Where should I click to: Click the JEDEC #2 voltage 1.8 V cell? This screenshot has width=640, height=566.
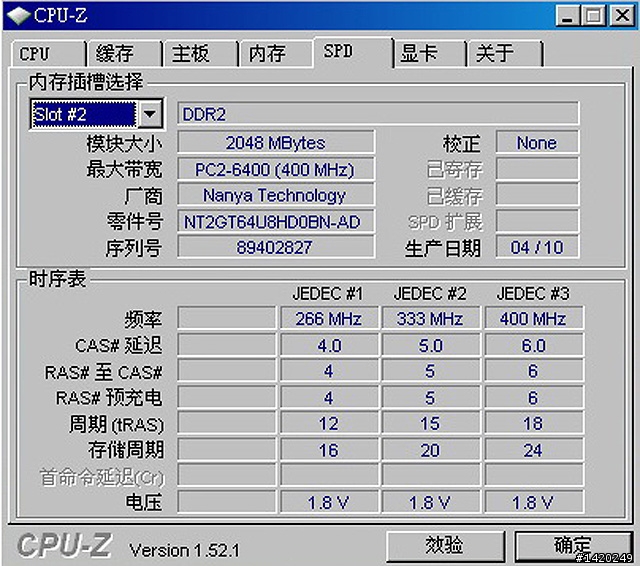[x=431, y=502]
